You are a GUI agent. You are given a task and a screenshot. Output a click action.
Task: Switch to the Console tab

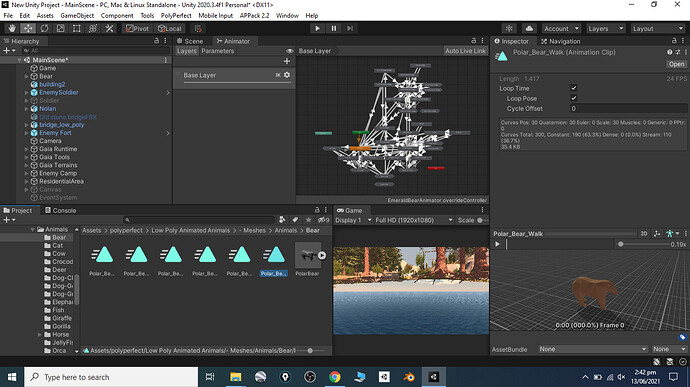(x=60, y=210)
